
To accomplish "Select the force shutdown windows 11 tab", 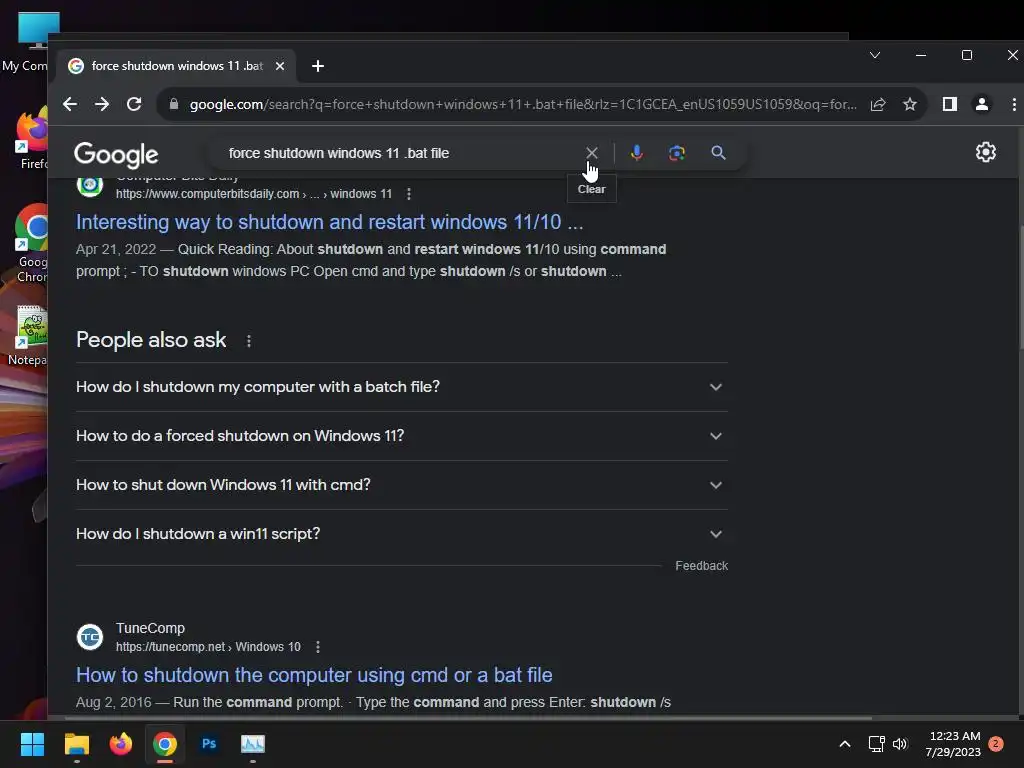I will 177,66.
